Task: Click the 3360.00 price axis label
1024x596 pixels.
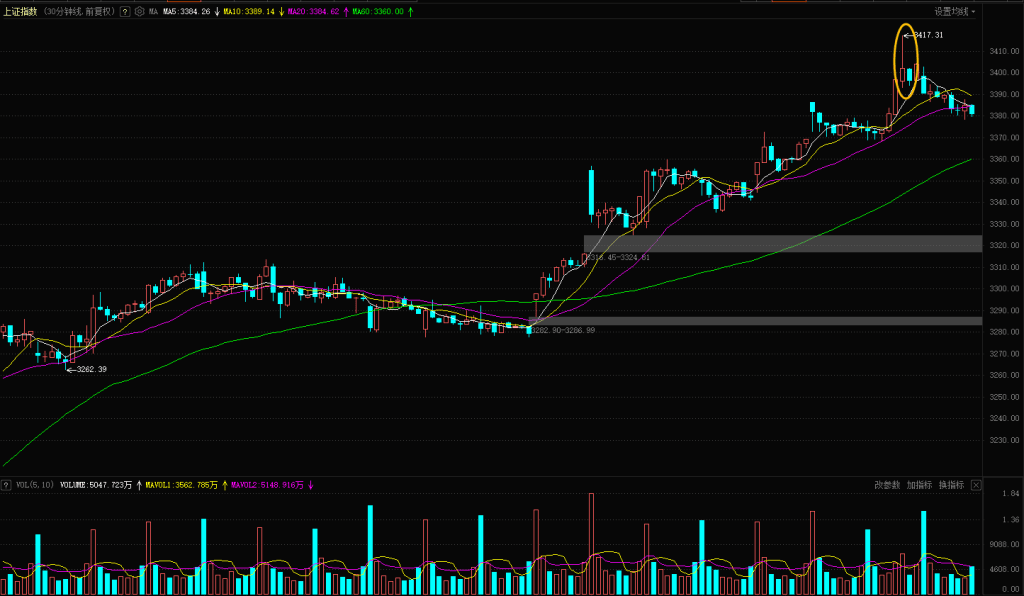Action: click(x=1004, y=159)
